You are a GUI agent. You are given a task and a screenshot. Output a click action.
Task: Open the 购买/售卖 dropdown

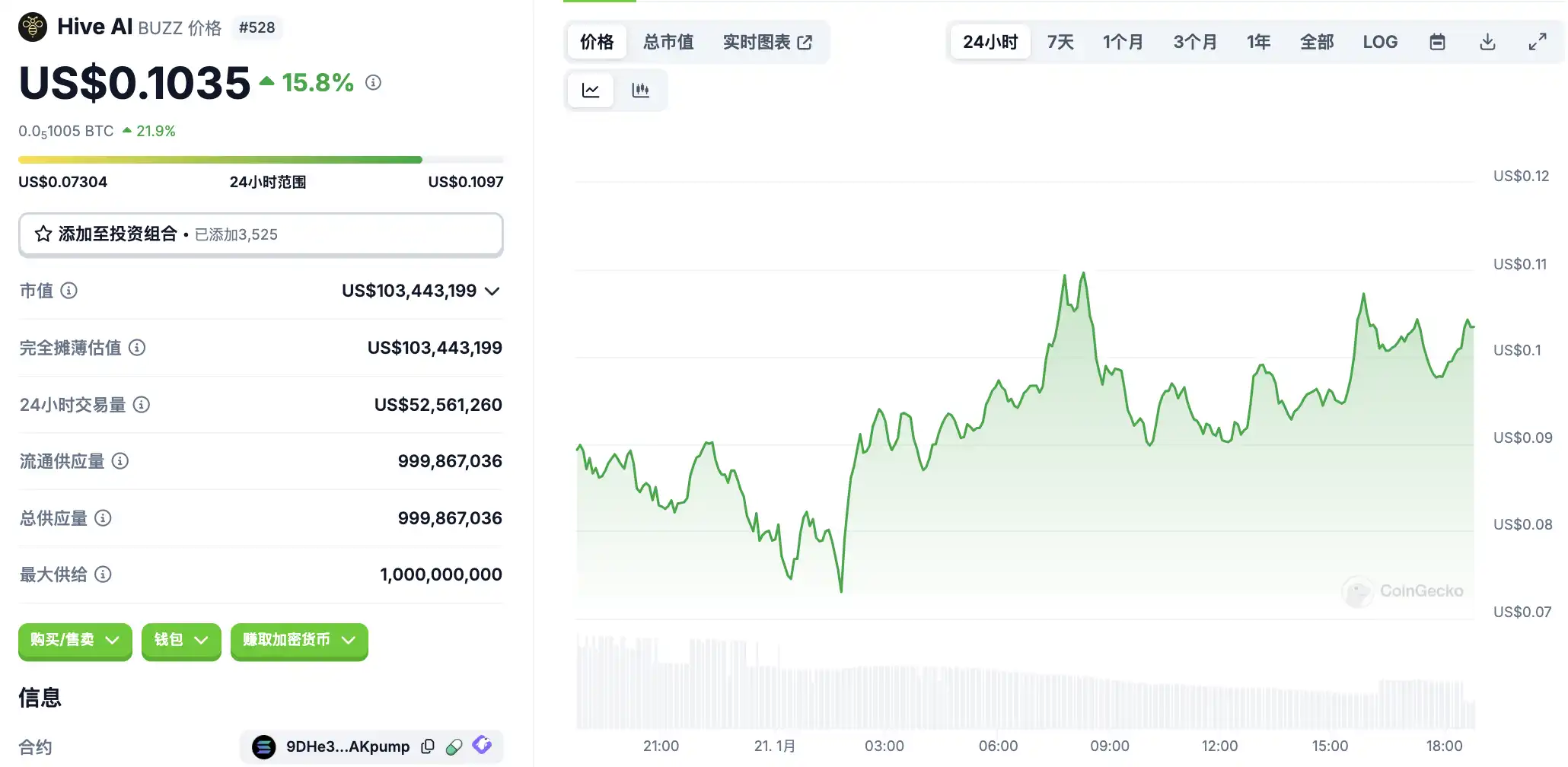[x=75, y=640]
